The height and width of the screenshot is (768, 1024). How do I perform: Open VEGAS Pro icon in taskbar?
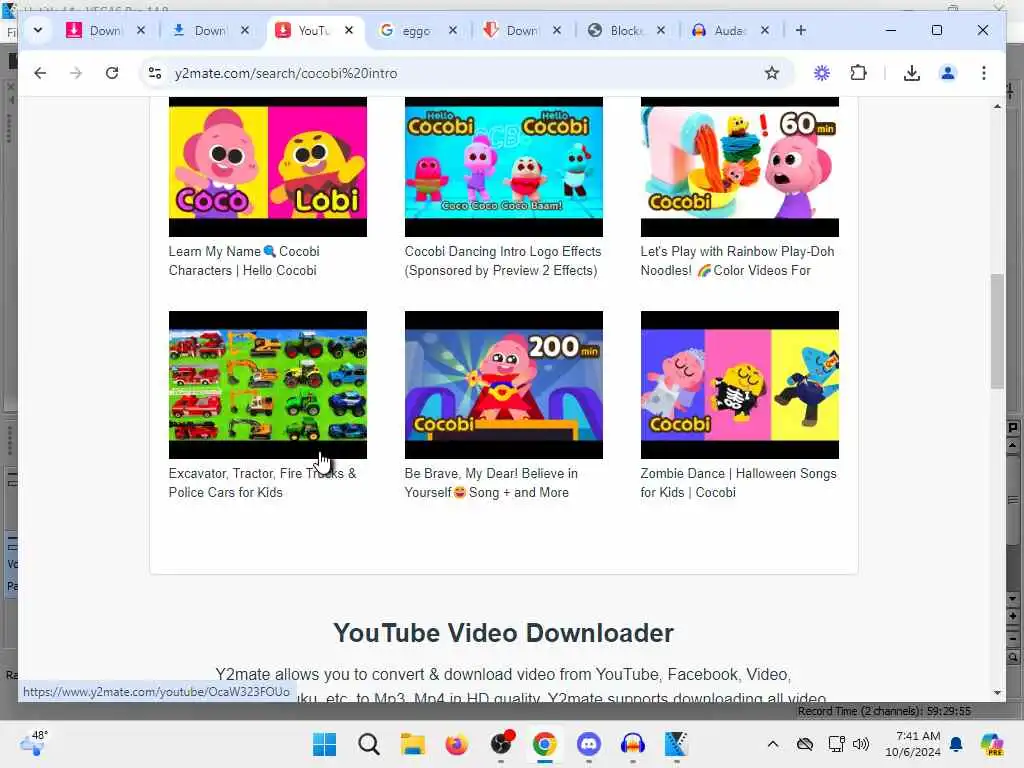click(x=676, y=744)
